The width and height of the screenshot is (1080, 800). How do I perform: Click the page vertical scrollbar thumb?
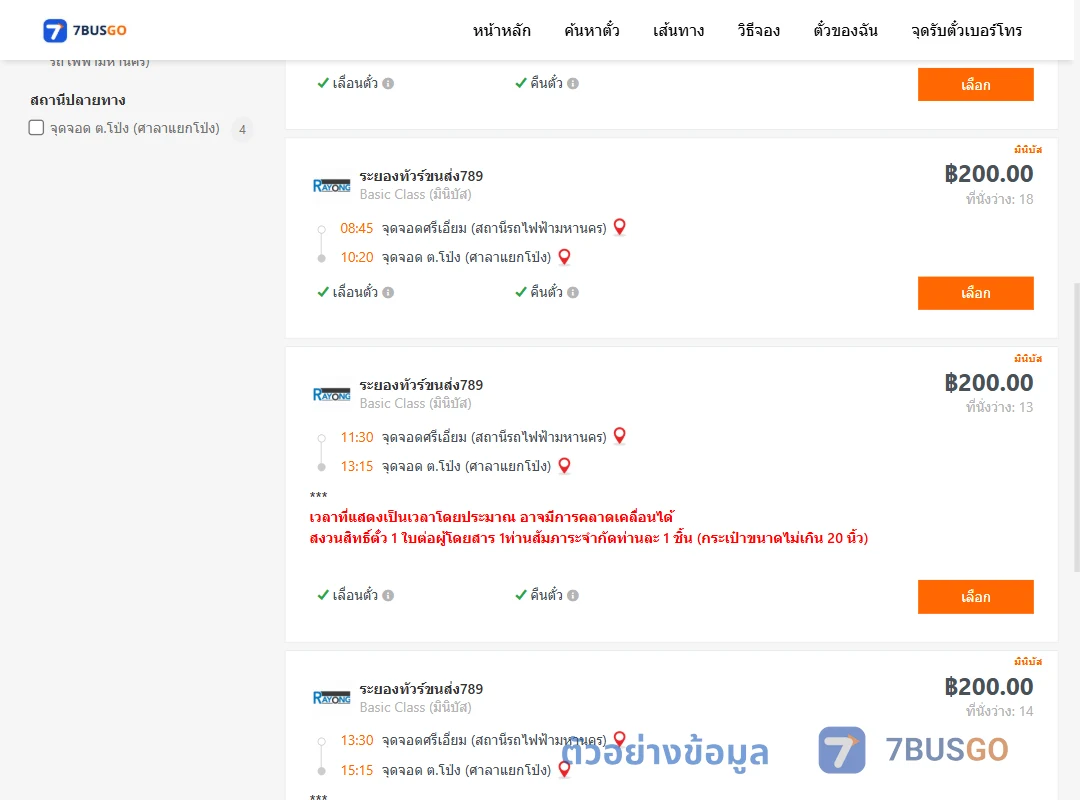pyautogui.click(x=1077, y=427)
